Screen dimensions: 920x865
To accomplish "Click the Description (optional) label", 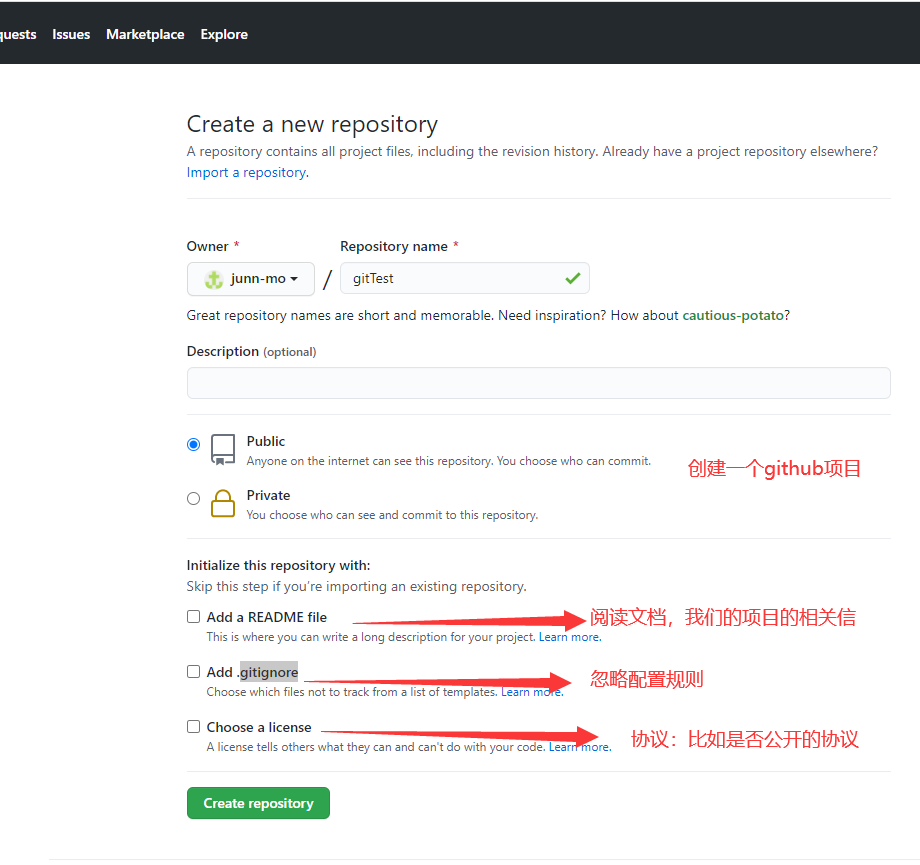I will click(x=251, y=352).
